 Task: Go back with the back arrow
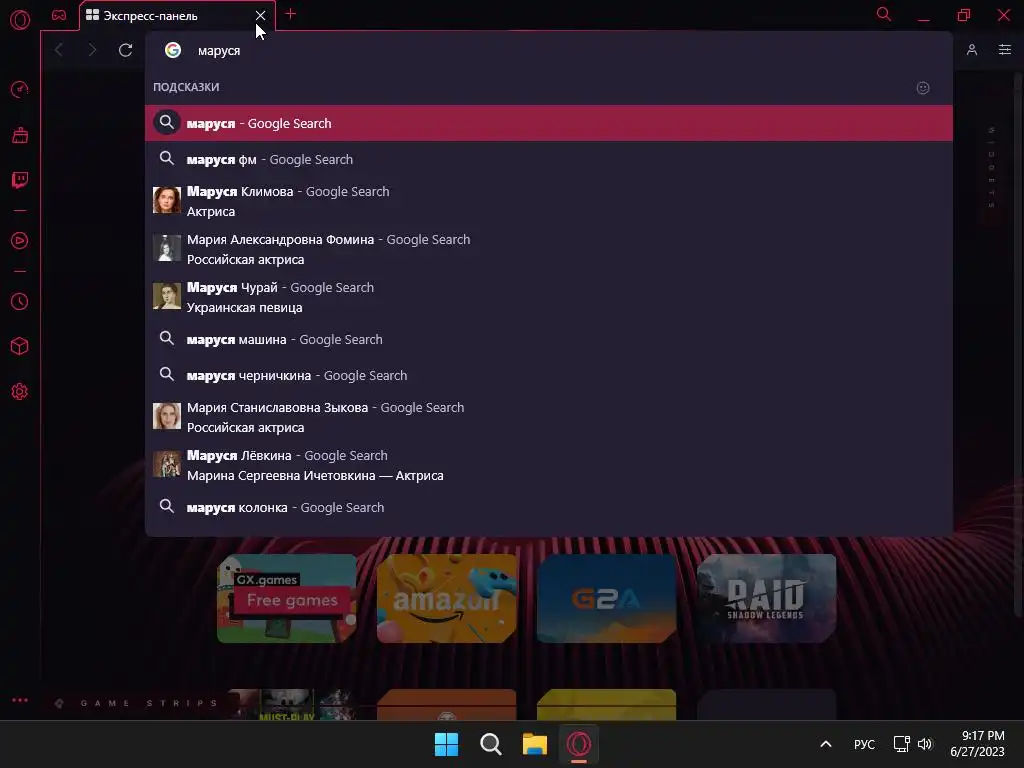coord(59,50)
